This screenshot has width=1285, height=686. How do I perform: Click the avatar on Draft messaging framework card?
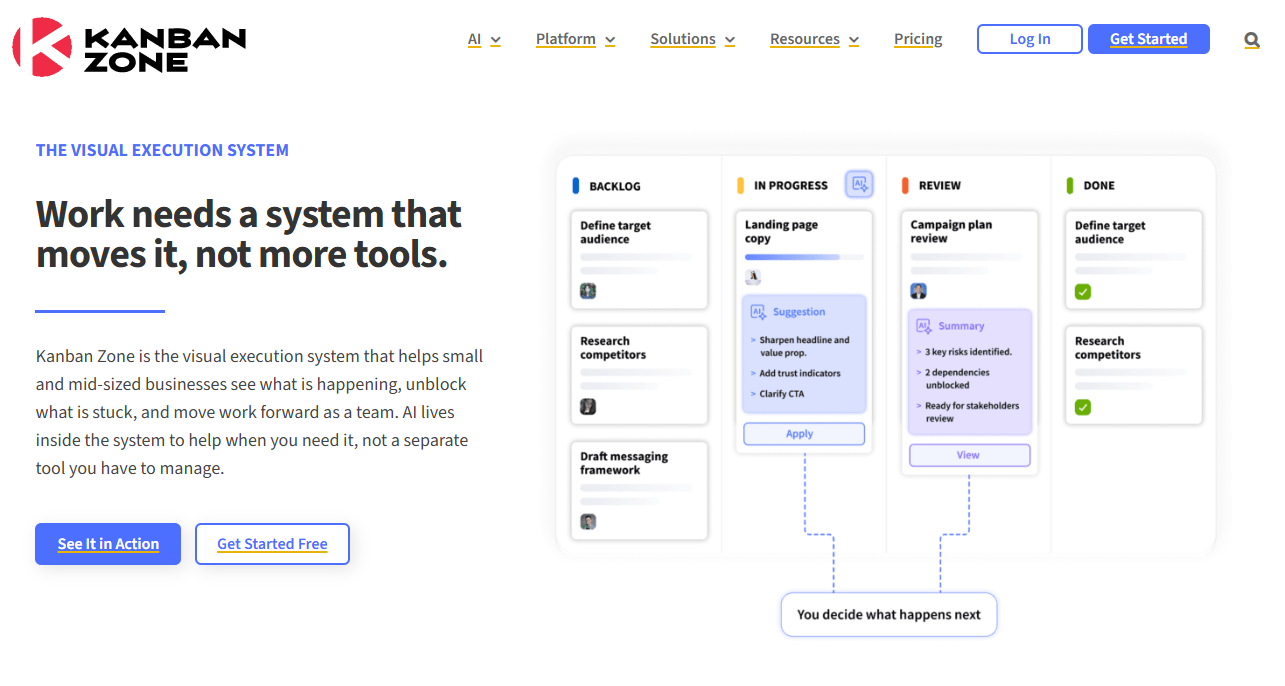(x=588, y=522)
